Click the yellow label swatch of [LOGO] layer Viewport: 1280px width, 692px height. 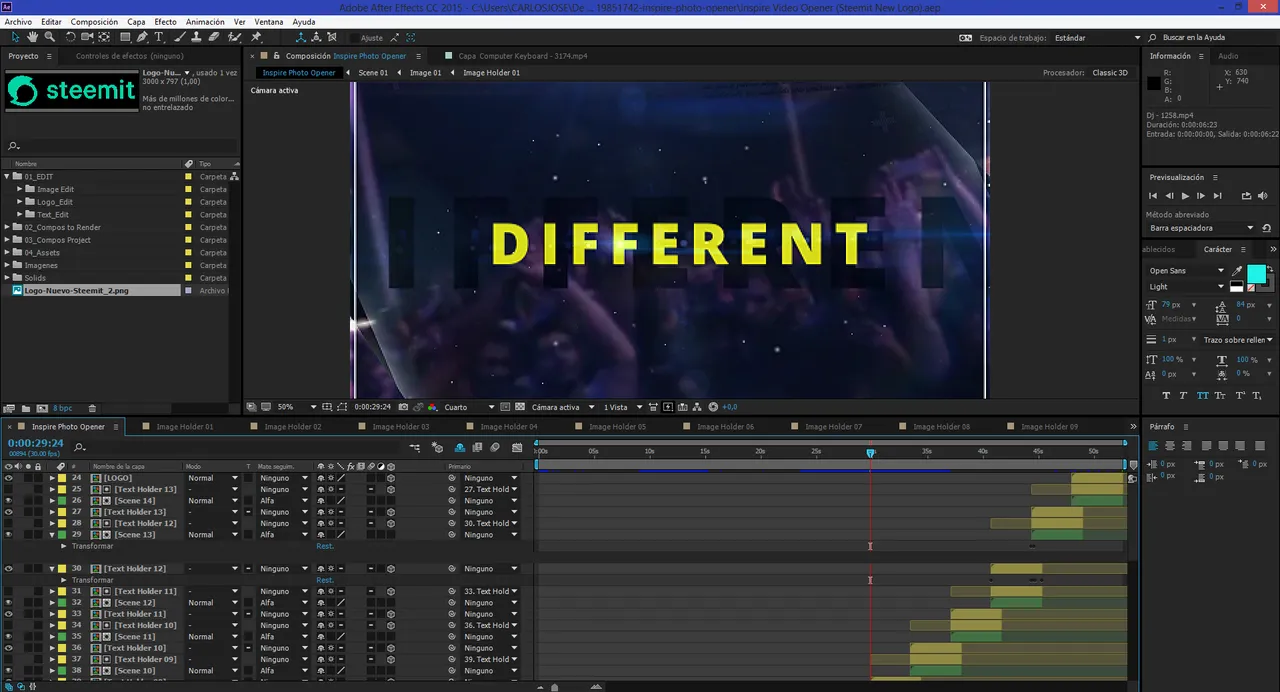click(x=62, y=478)
